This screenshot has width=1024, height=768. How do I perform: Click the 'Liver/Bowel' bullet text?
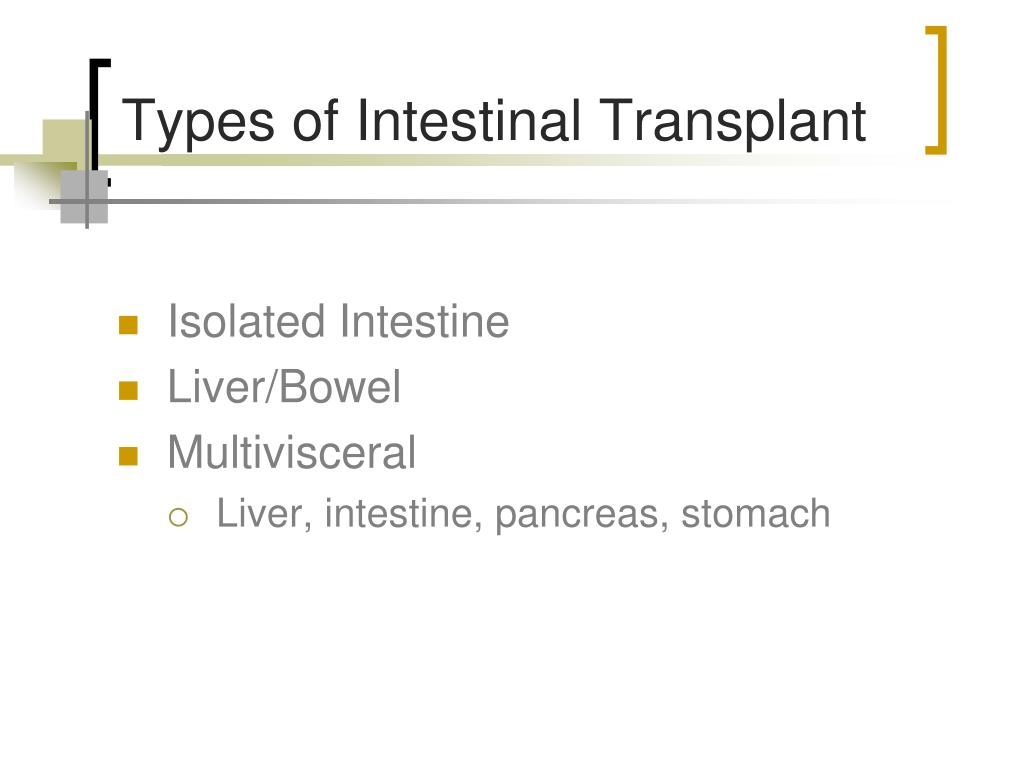point(284,387)
